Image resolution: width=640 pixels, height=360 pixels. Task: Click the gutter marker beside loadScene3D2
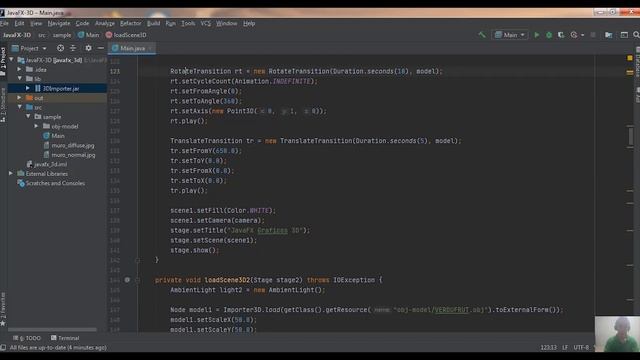click(127, 280)
